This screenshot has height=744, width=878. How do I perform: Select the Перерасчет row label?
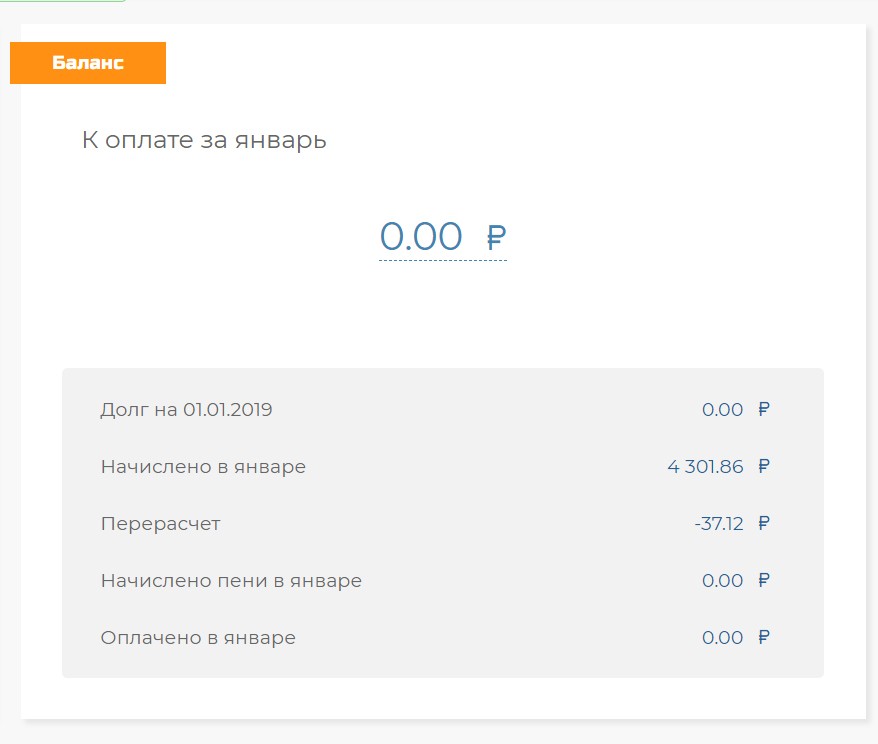(x=160, y=523)
